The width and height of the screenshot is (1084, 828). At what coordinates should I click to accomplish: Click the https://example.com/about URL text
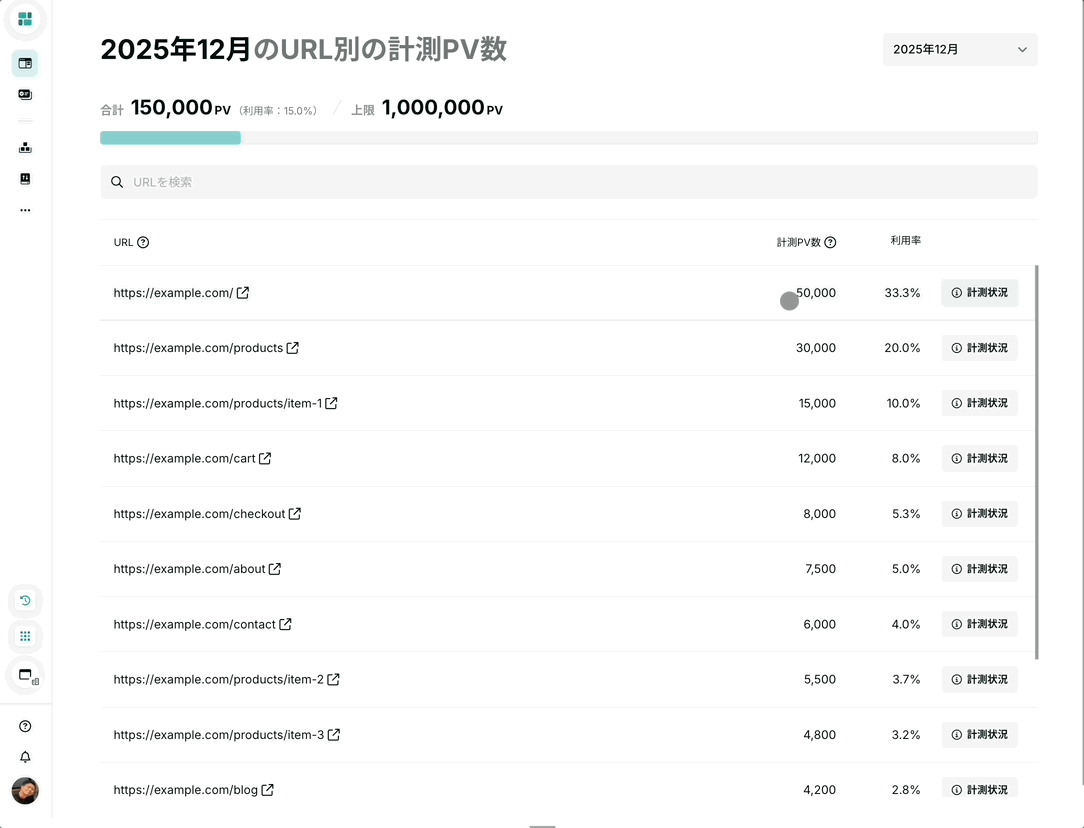click(189, 569)
